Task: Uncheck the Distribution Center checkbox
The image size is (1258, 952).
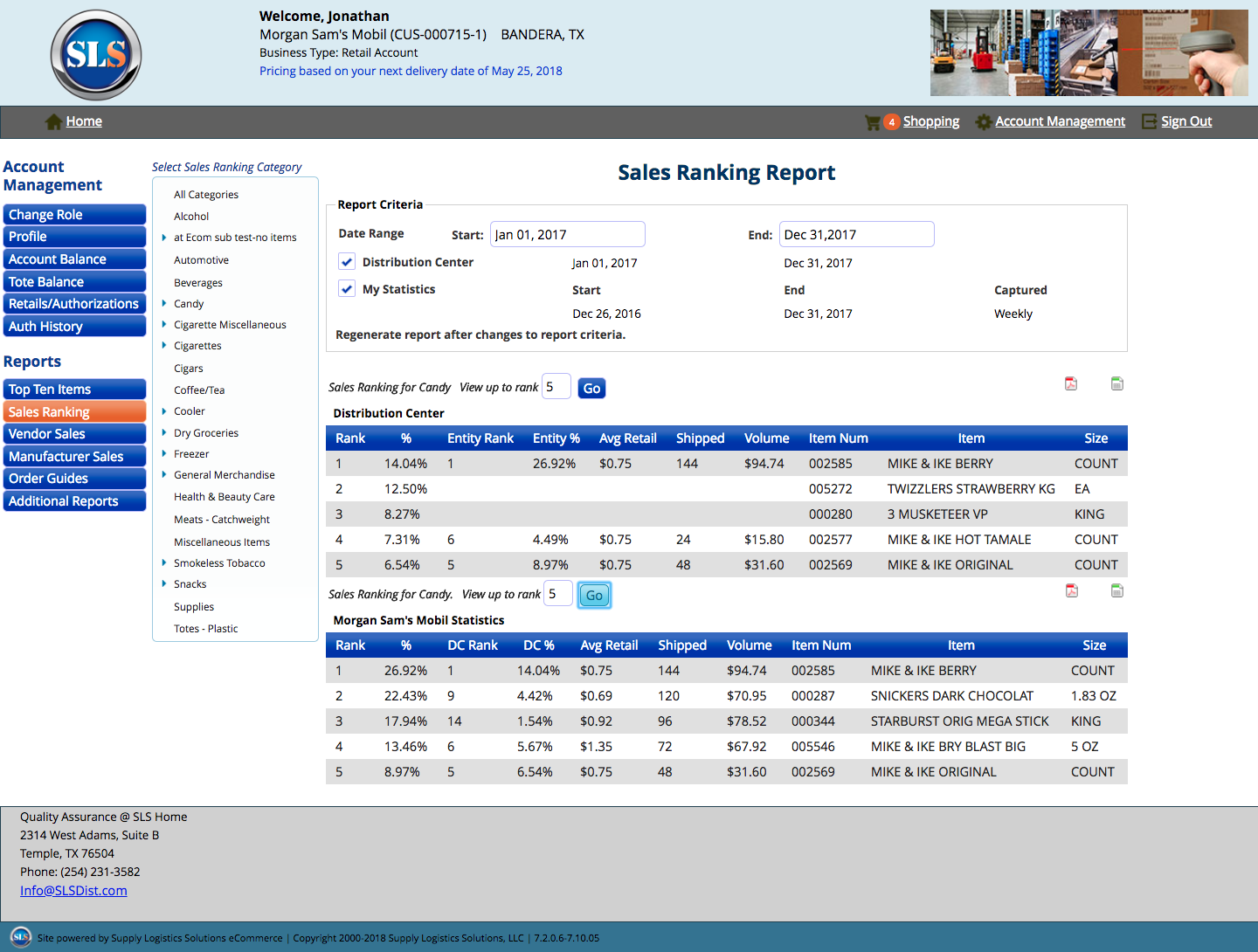Action: tap(347, 262)
